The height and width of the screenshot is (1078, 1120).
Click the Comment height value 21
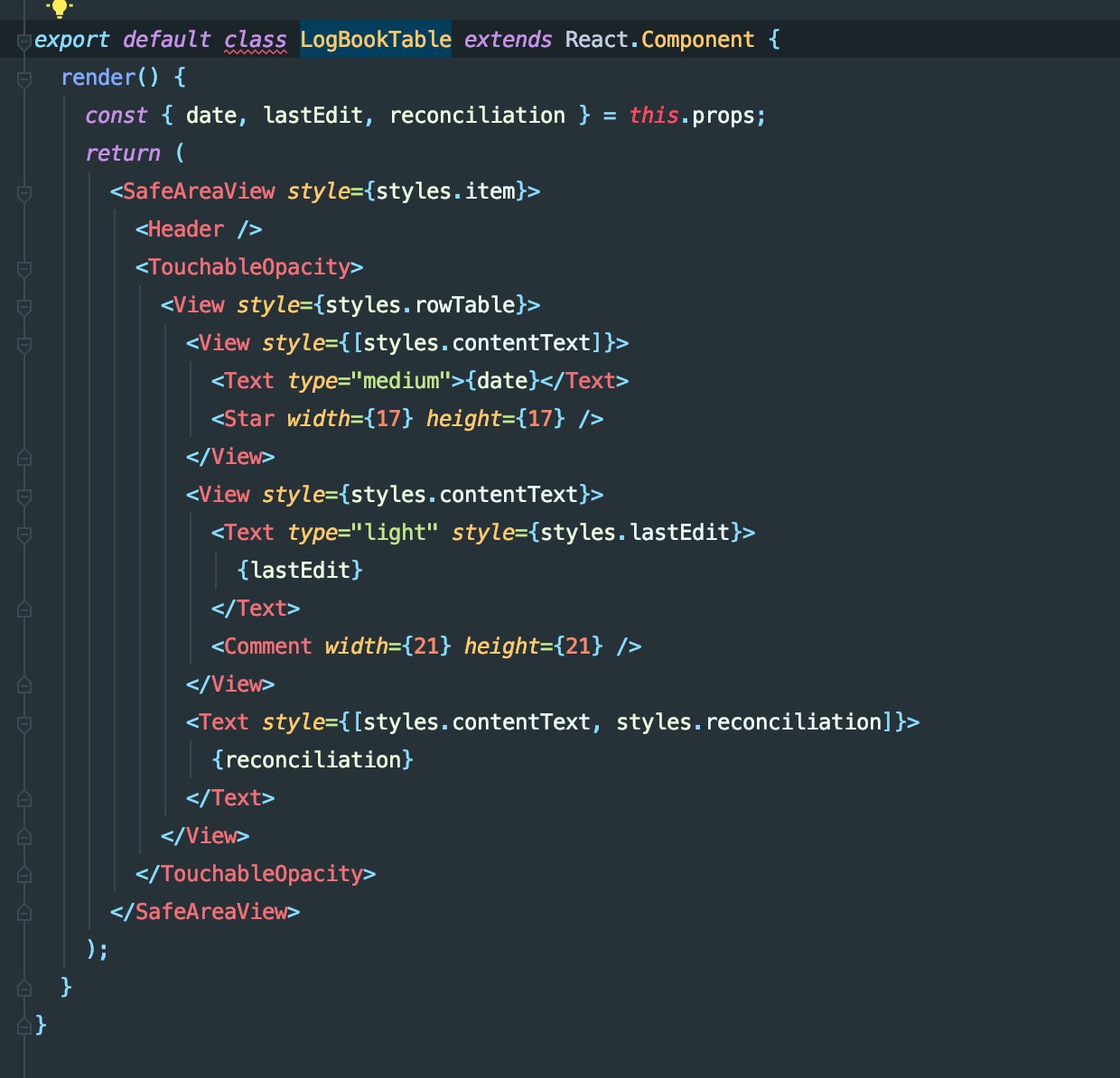click(578, 646)
